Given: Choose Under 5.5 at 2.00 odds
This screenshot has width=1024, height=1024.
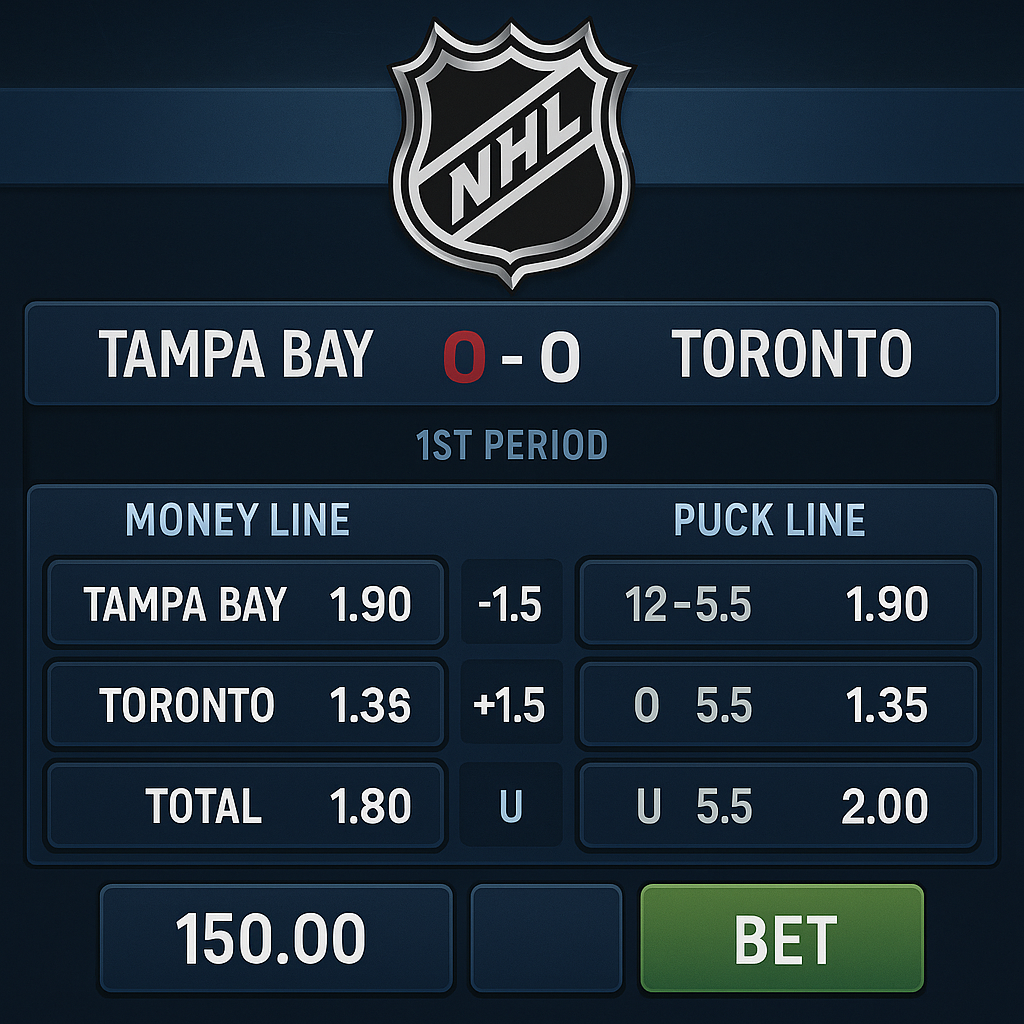Looking at the screenshot, I should (x=779, y=804).
